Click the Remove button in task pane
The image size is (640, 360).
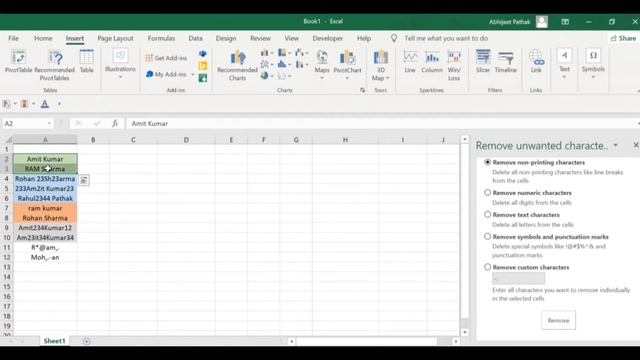coord(558,320)
